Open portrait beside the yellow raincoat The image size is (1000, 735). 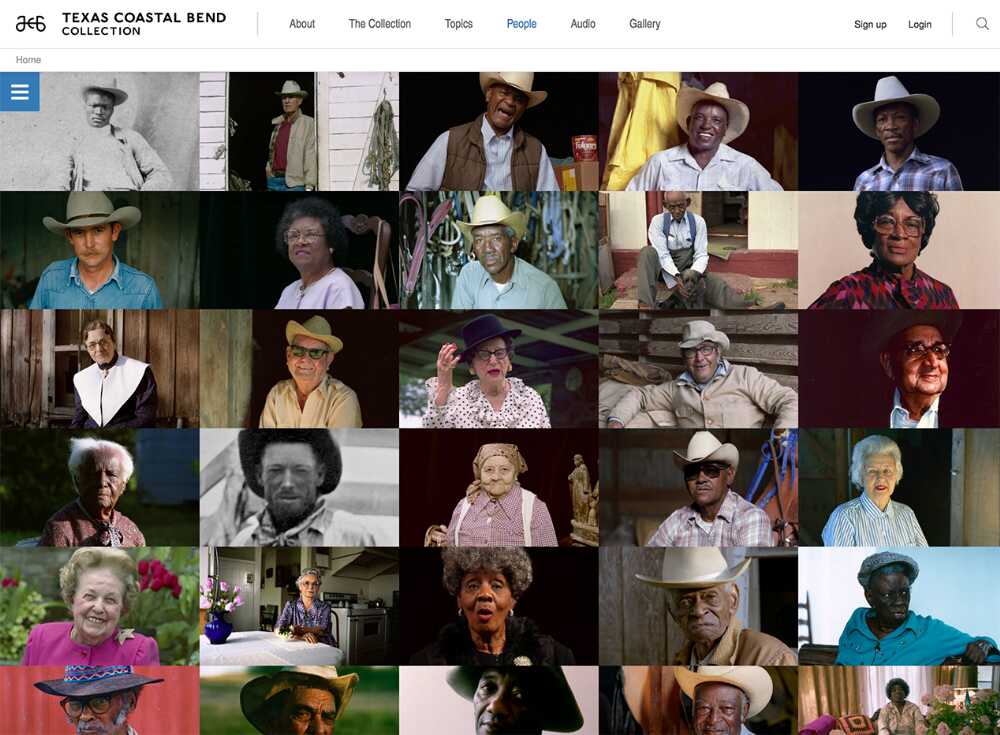coord(698,131)
